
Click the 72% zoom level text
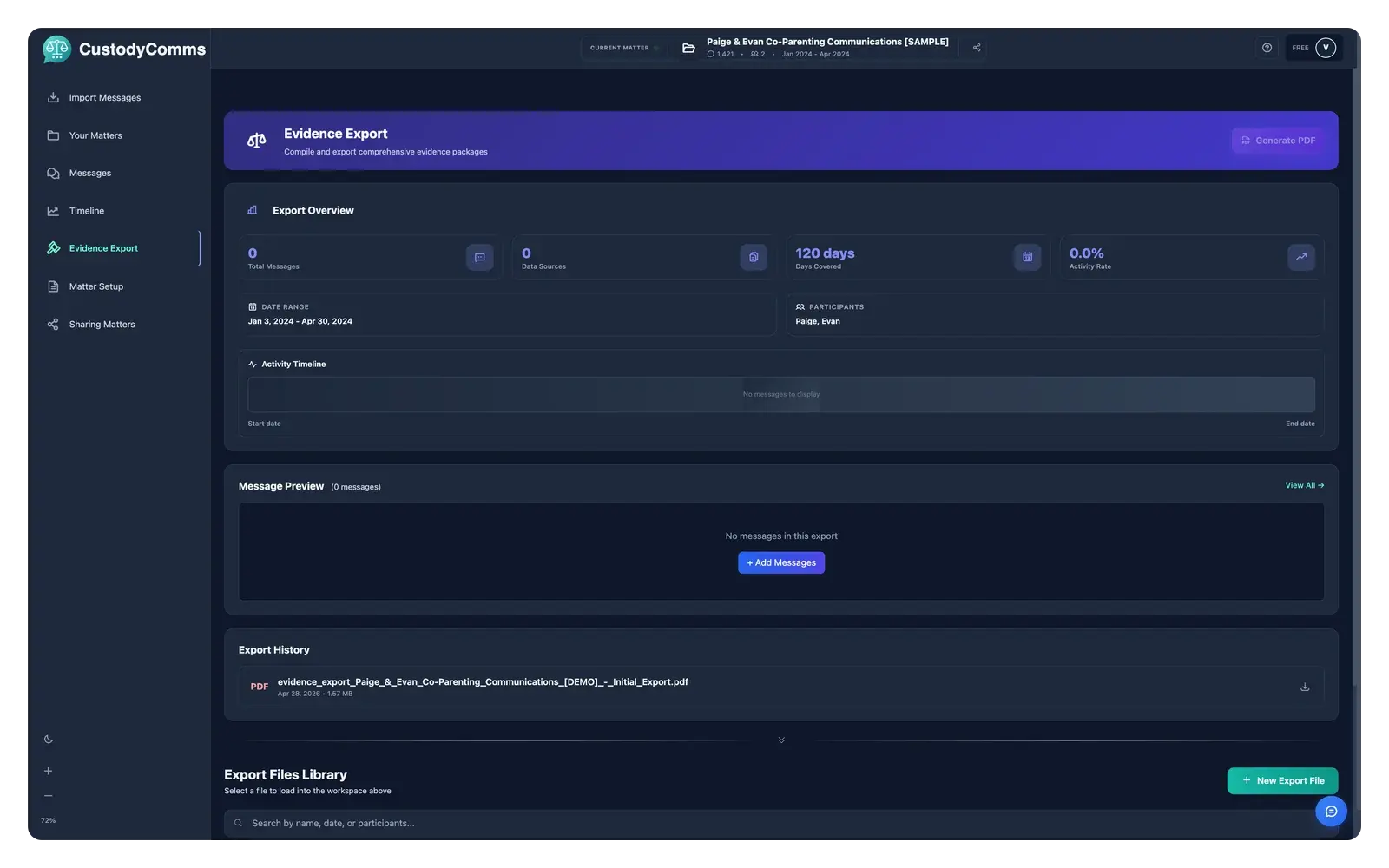click(49, 820)
